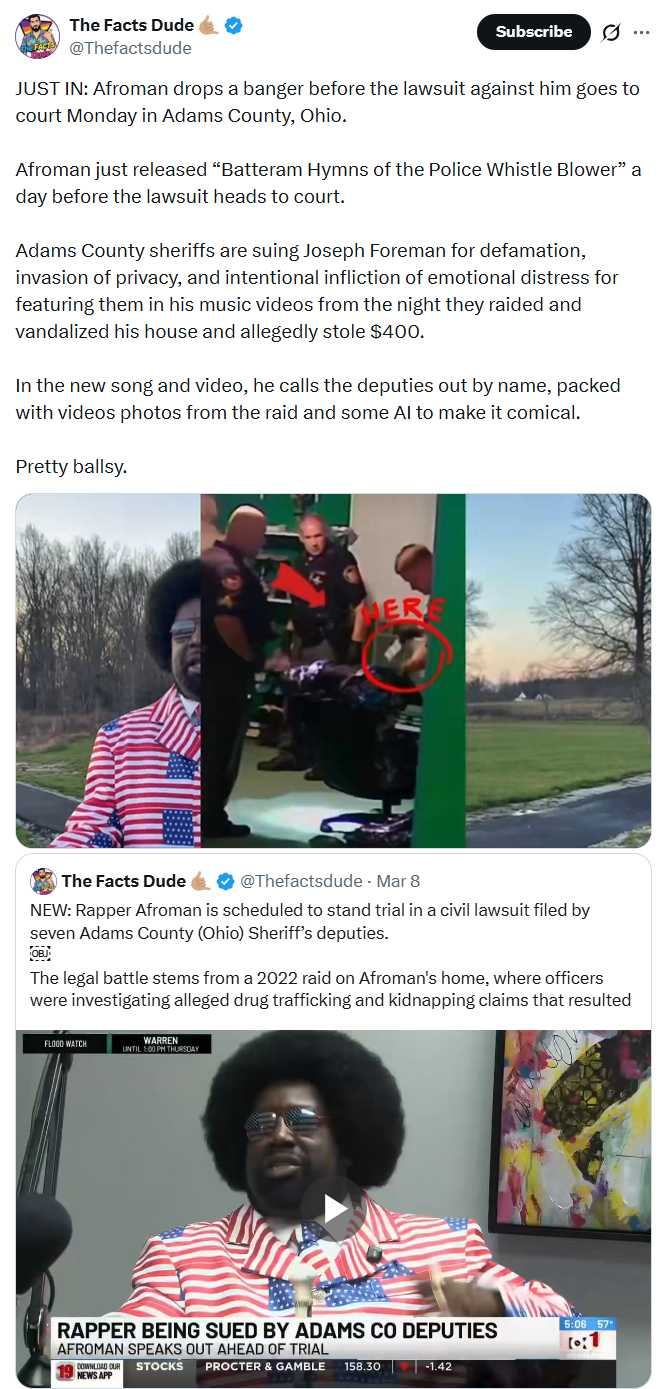Open quoted post author's small avatar
665x1389 pixels.
tap(43, 881)
